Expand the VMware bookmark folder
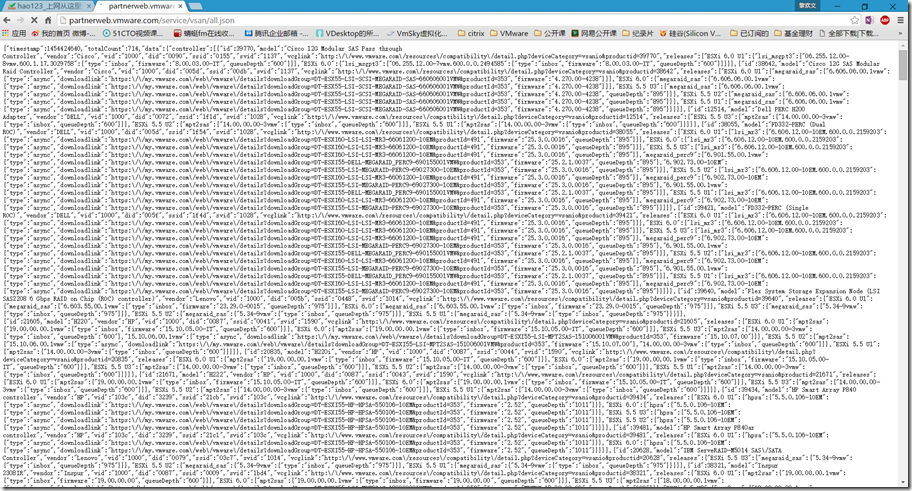The width and height of the screenshot is (912, 491). coord(509,33)
